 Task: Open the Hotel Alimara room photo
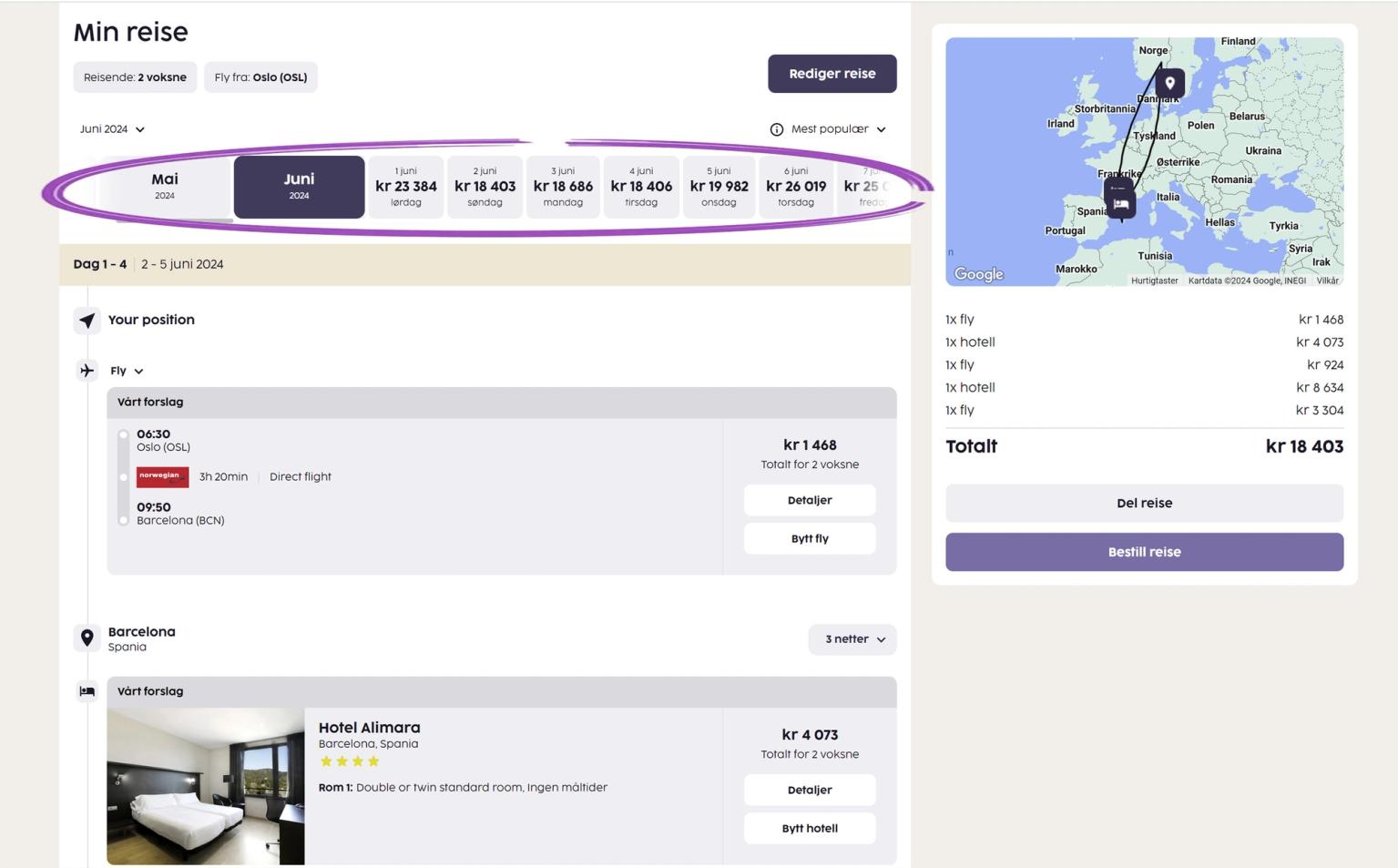[206, 786]
